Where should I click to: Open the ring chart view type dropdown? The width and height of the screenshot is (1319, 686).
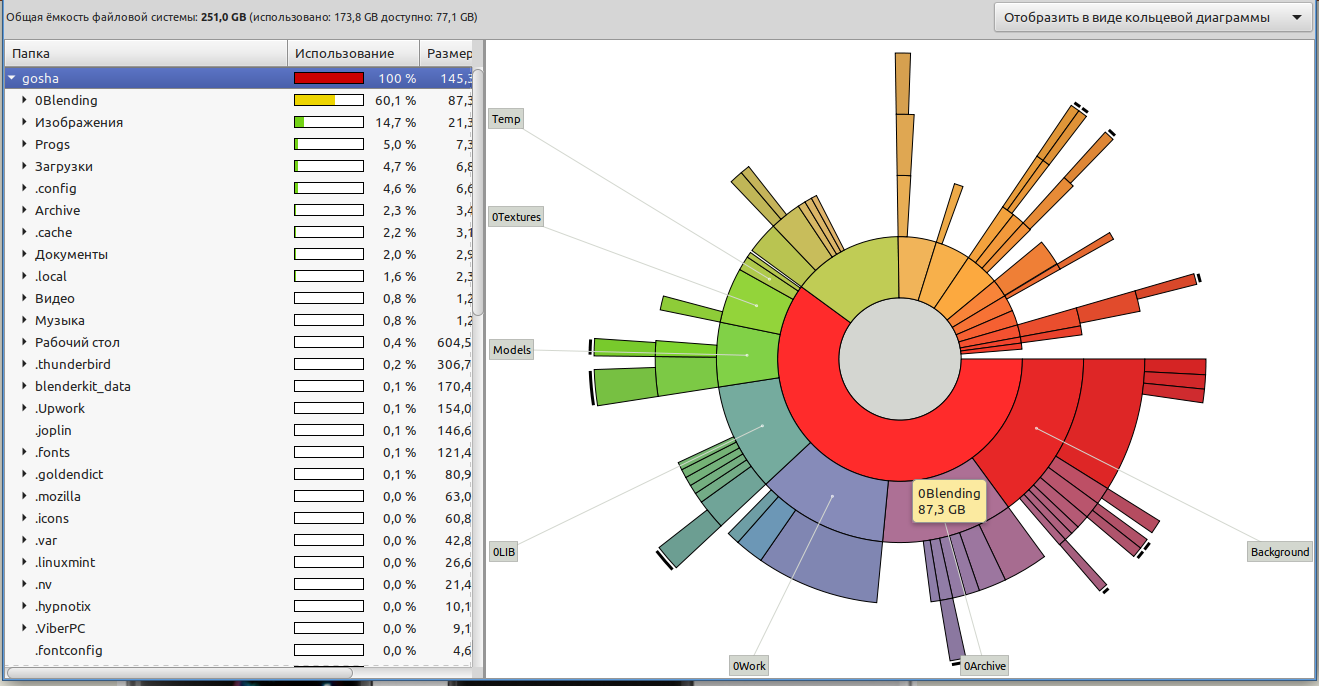tap(1152, 17)
